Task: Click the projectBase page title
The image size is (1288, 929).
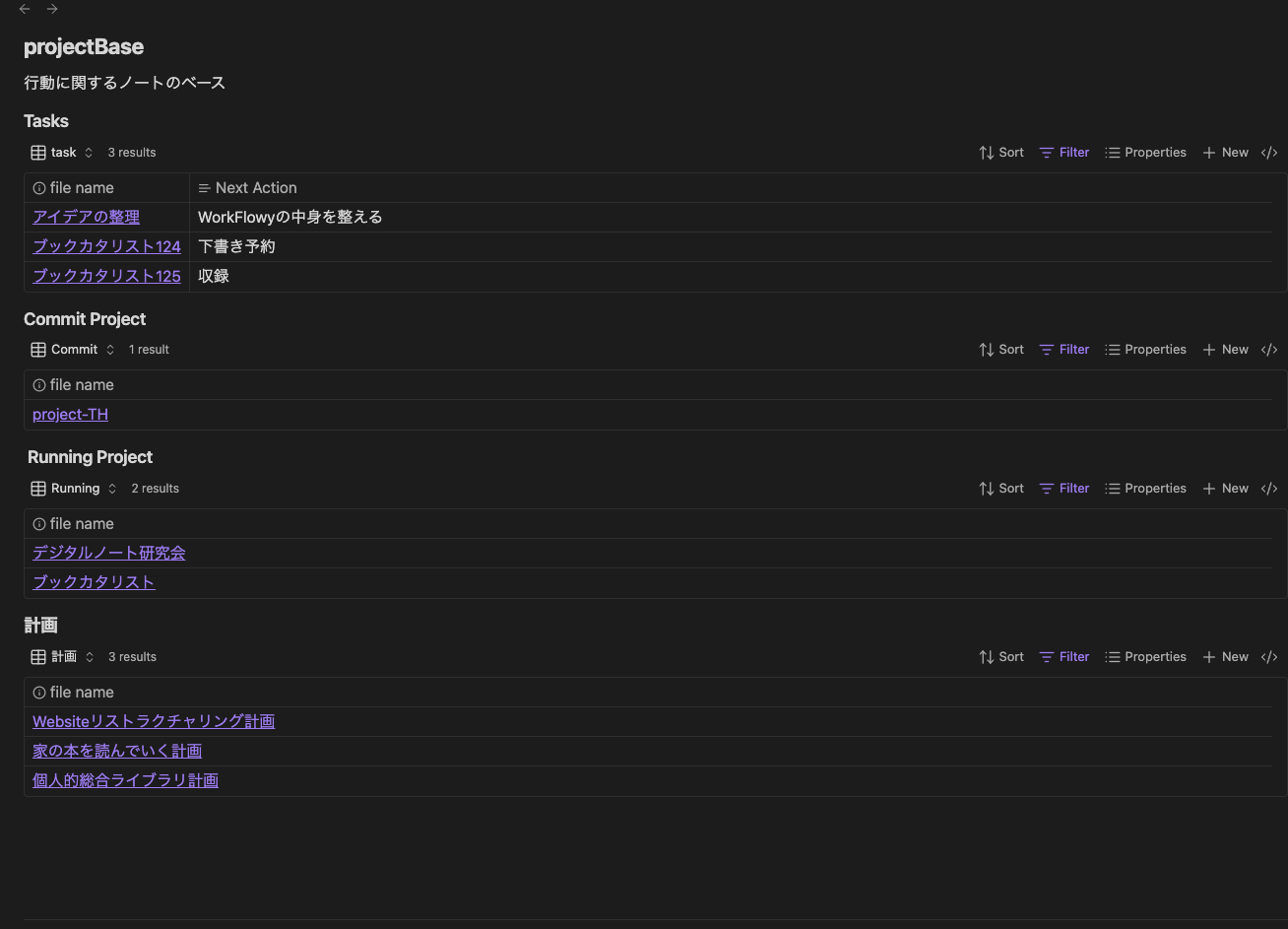Action: (x=84, y=46)
